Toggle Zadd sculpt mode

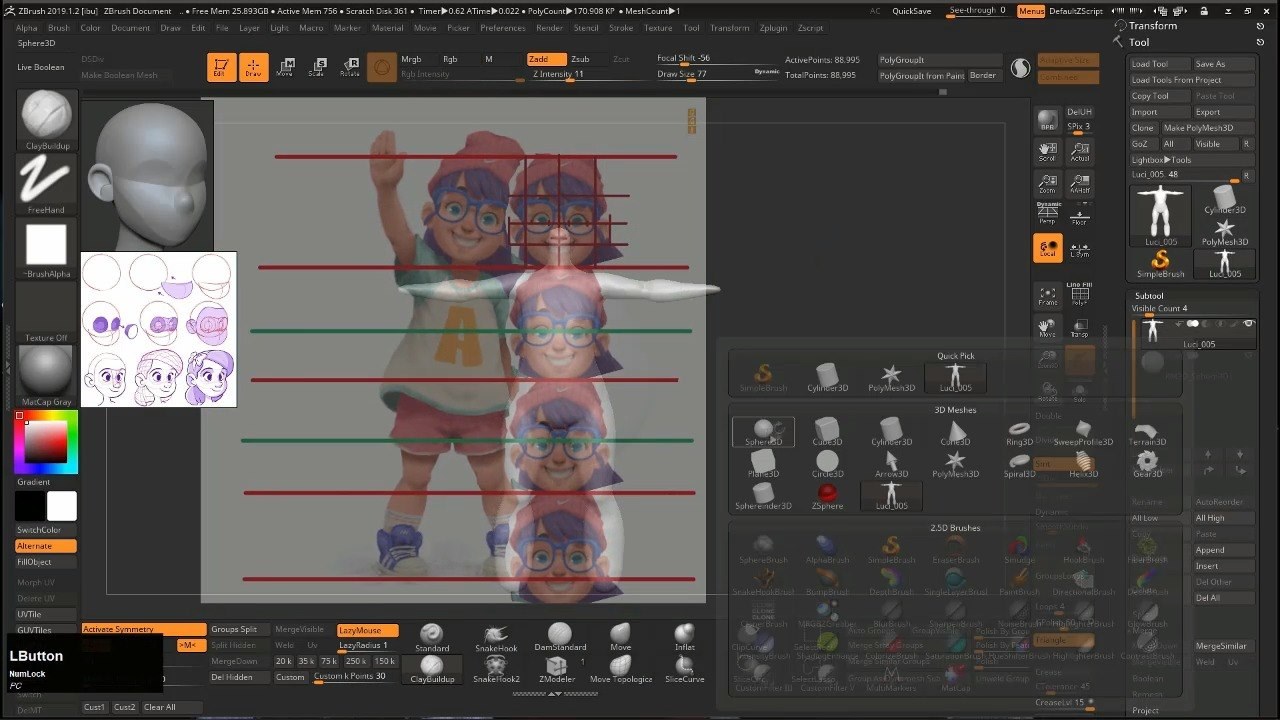tap(547, 59)
